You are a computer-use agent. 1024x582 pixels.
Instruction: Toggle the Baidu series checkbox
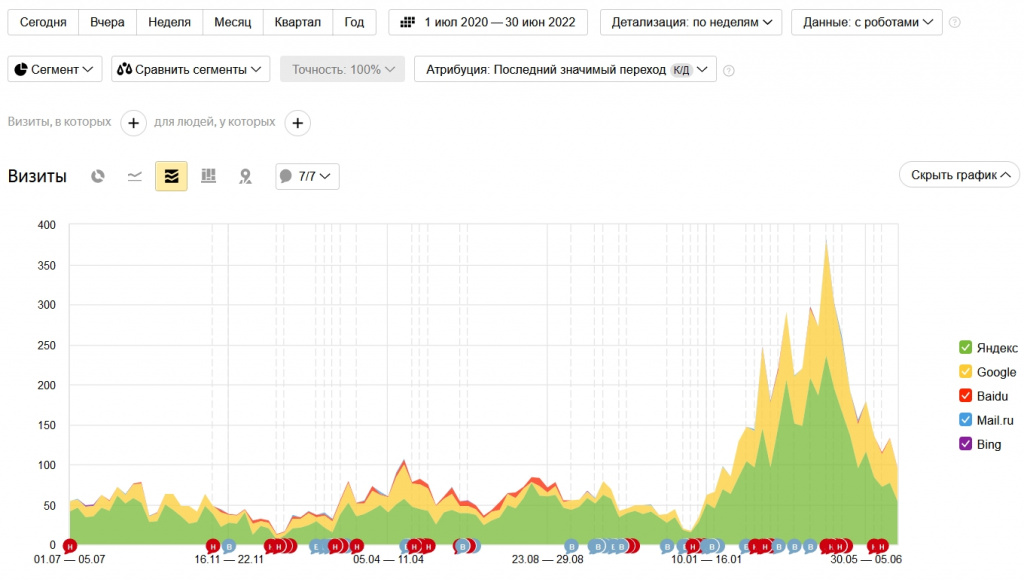click(965, 396)
